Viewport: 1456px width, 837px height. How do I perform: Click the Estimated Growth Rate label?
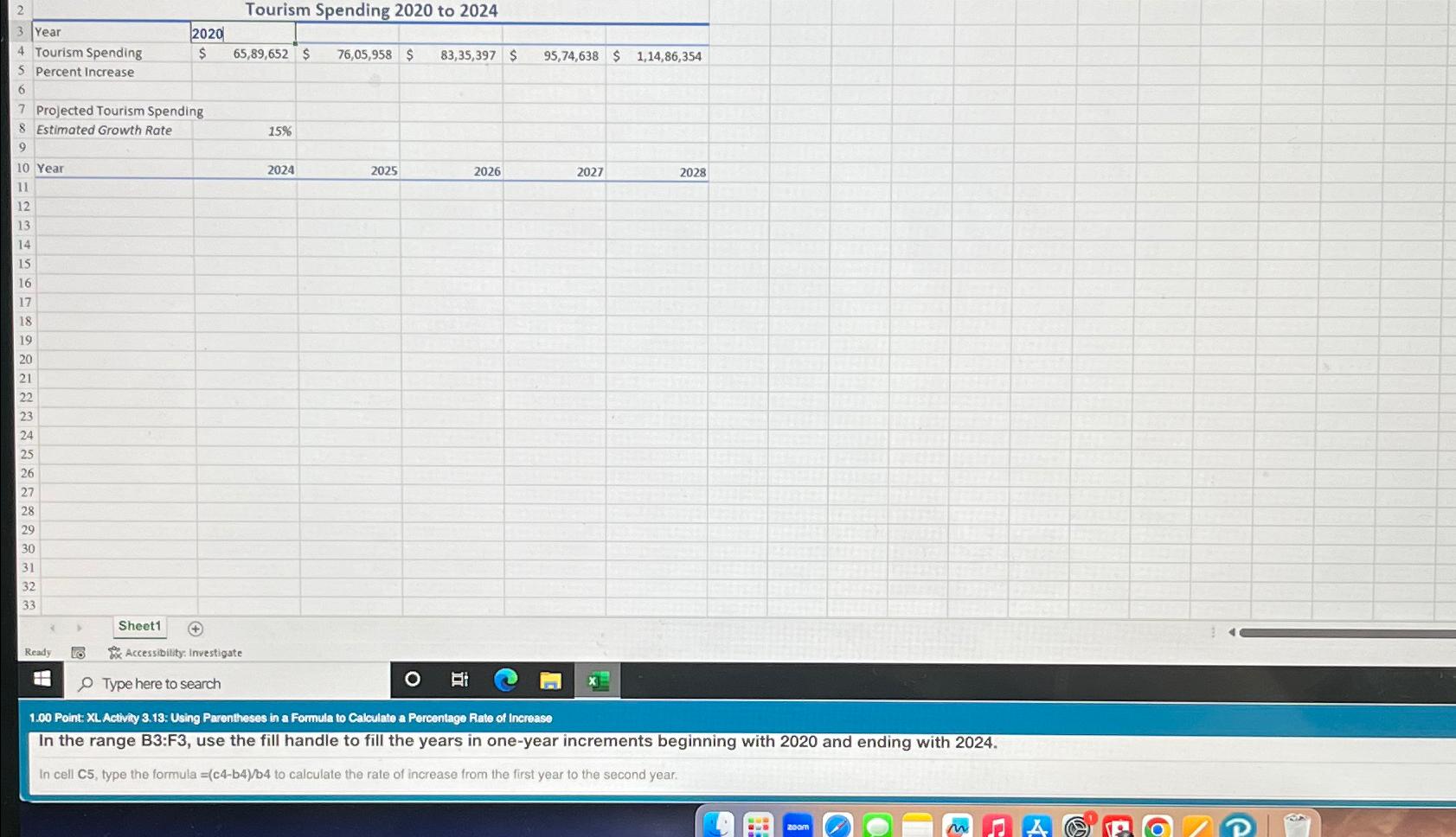(104, 130)
